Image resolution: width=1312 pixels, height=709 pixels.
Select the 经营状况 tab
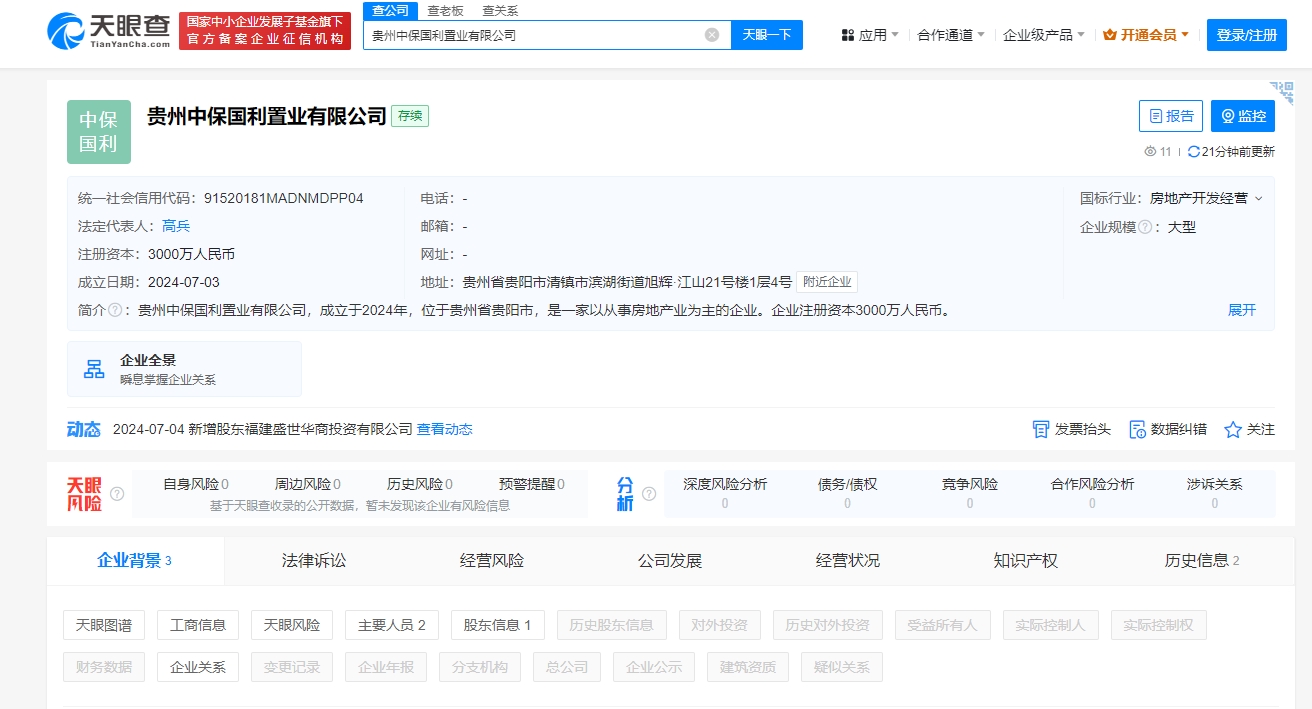pos(848,561)
